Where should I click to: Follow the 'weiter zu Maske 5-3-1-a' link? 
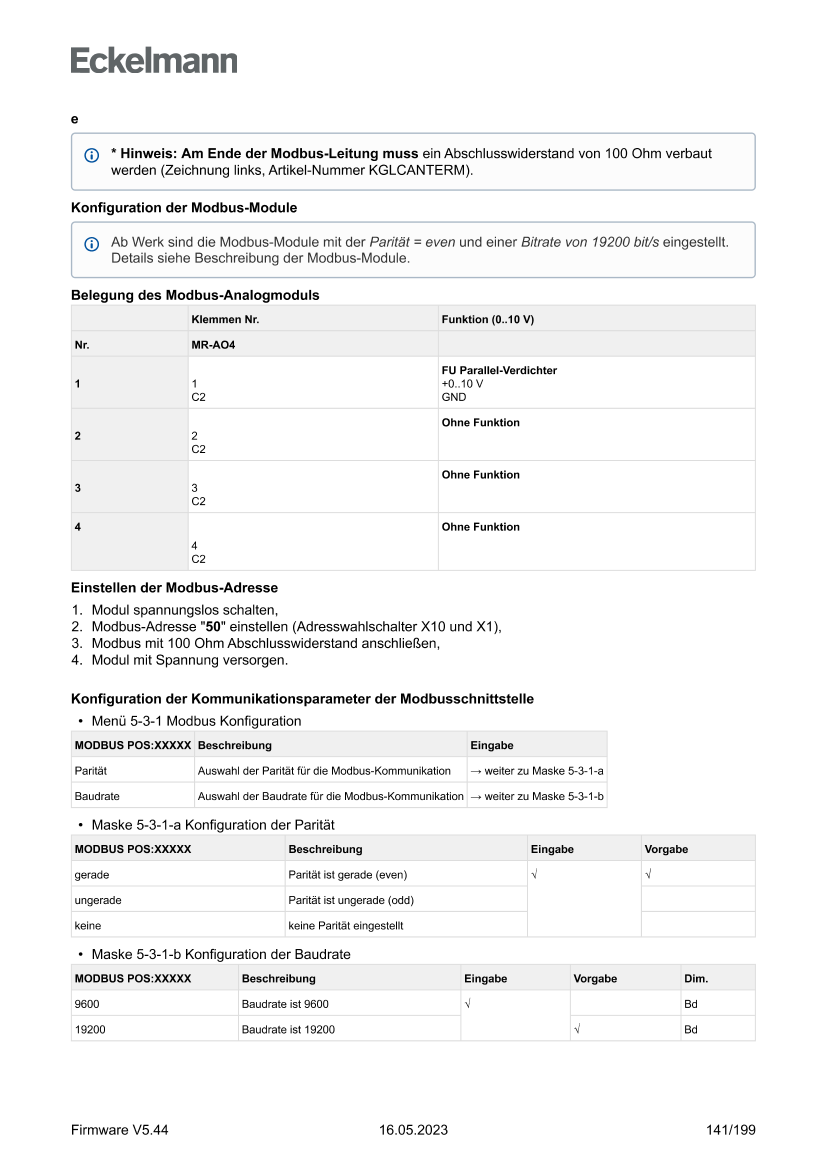coord(537,771)
